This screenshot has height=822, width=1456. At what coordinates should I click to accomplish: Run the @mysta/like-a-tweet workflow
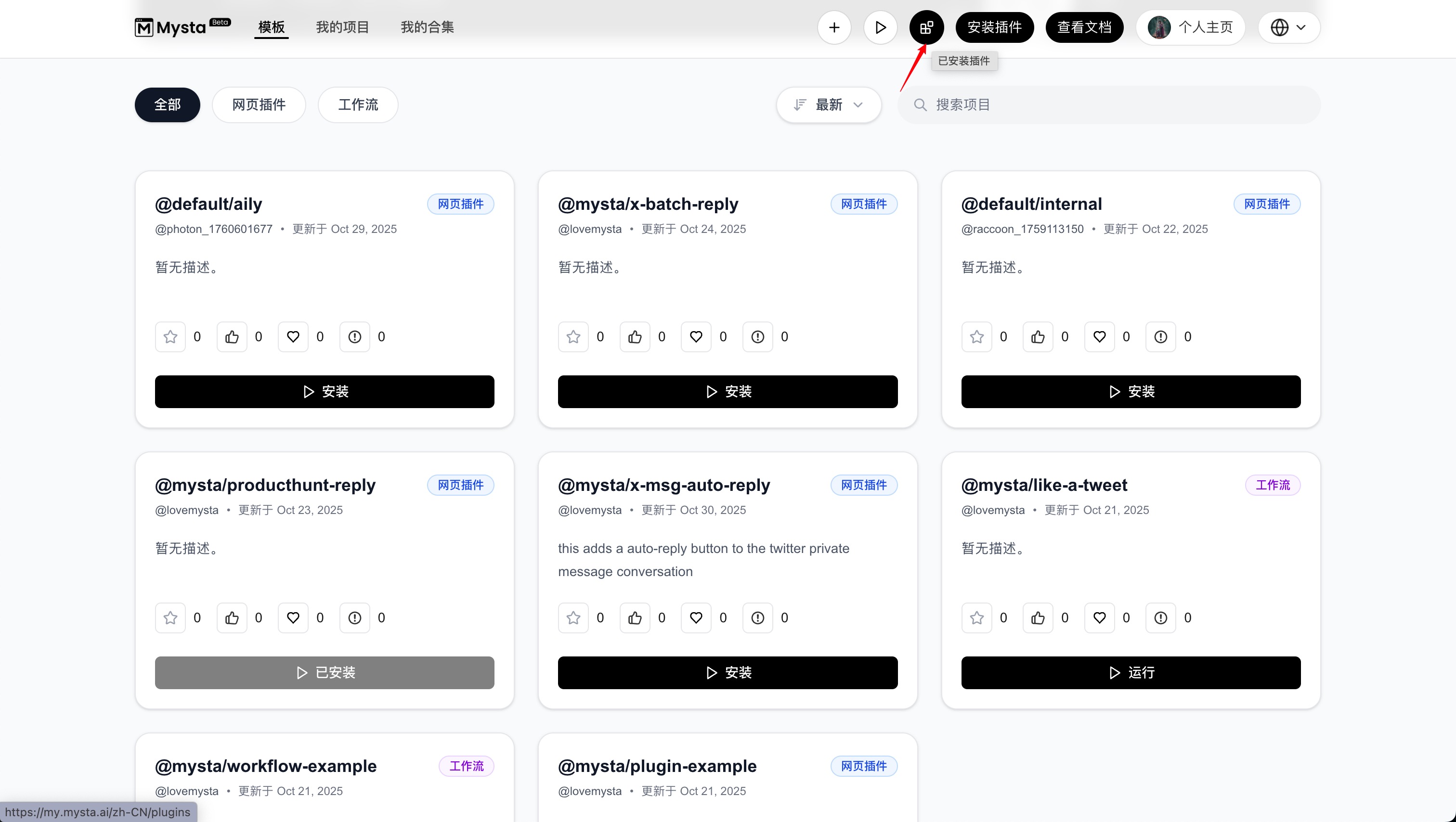click(x=1131, y=672)
